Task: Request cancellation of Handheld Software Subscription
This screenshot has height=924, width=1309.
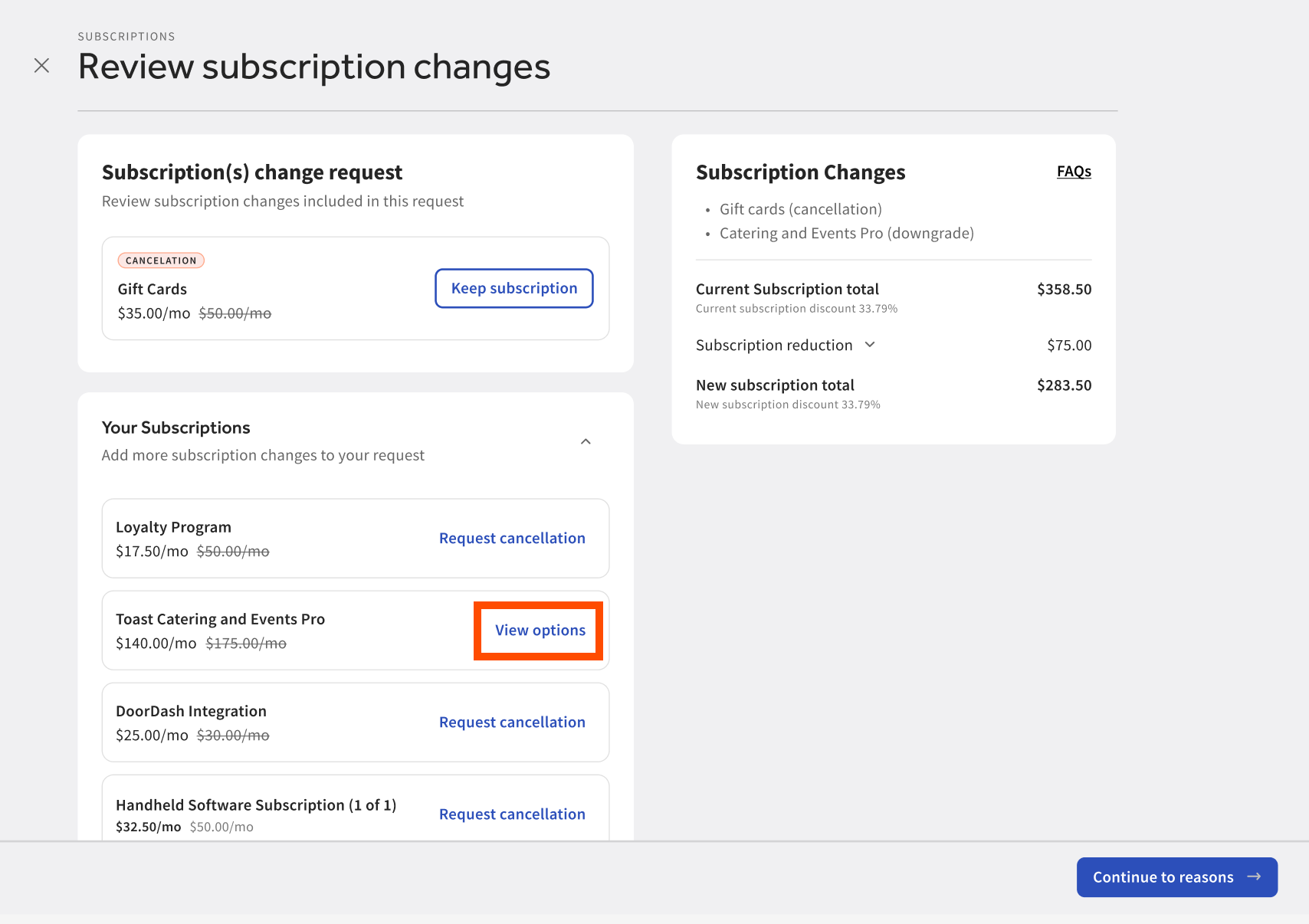Action: 512,814
